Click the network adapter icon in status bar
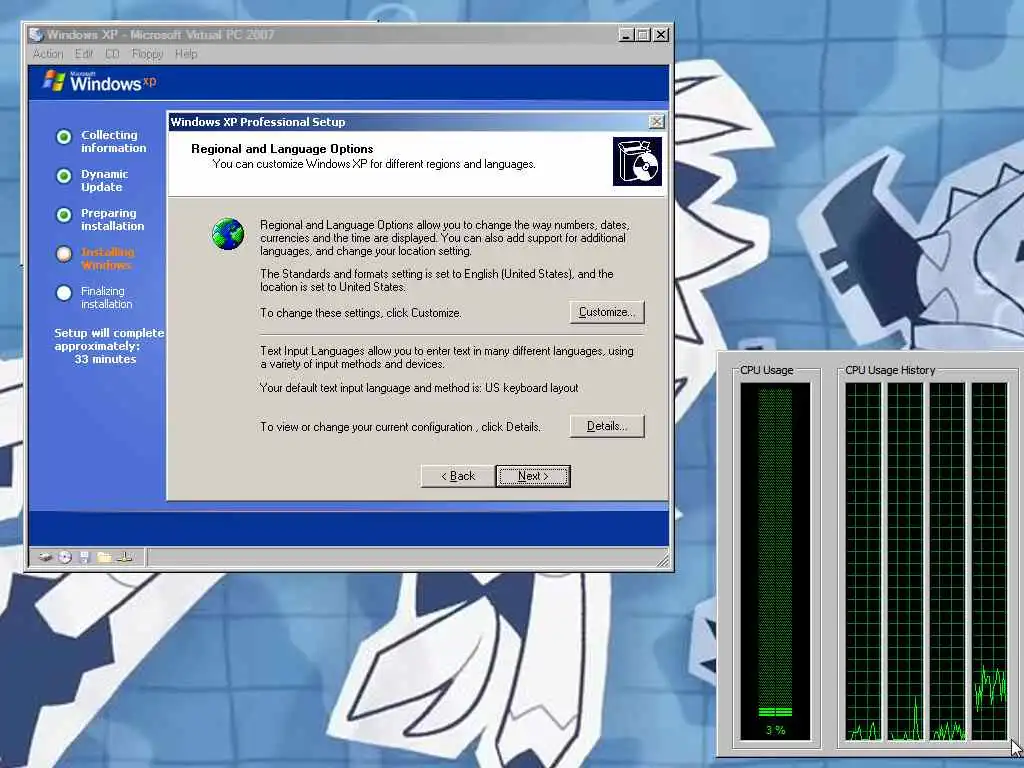Screen dimensions: 1024x768 (125, 557)
